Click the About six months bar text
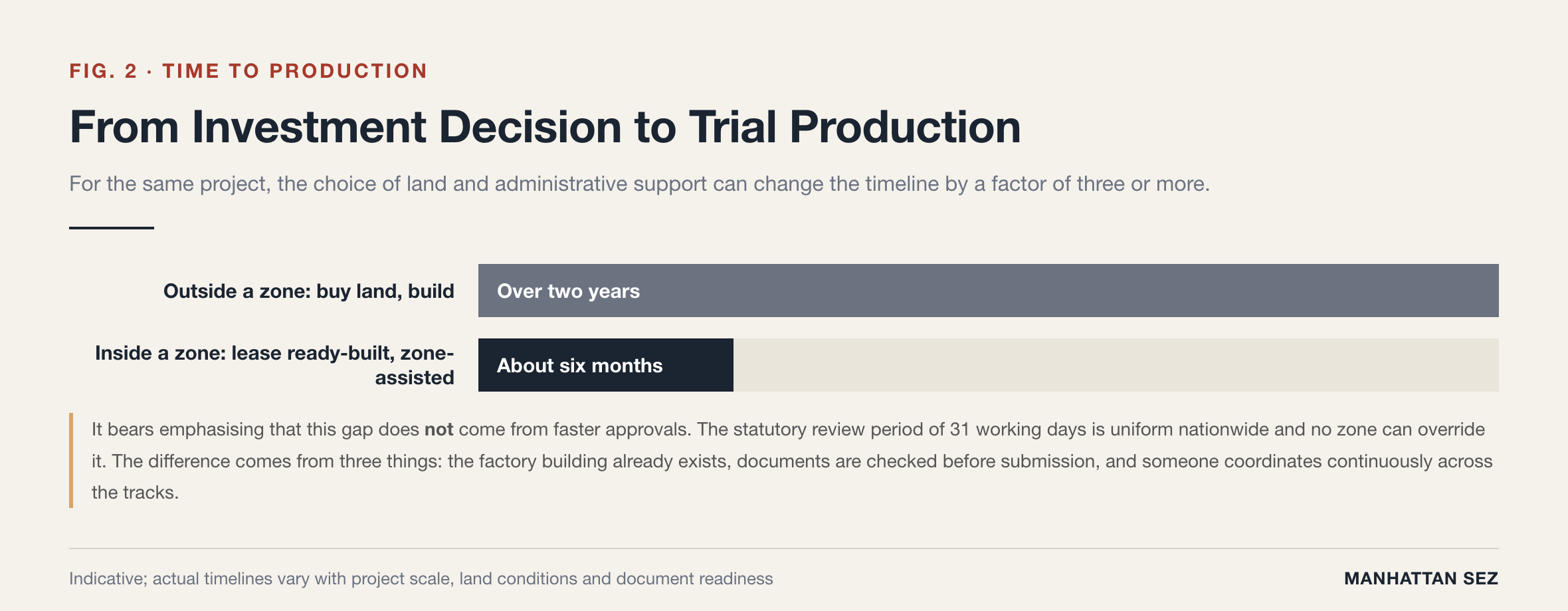1568x611 pixels. 579,366
